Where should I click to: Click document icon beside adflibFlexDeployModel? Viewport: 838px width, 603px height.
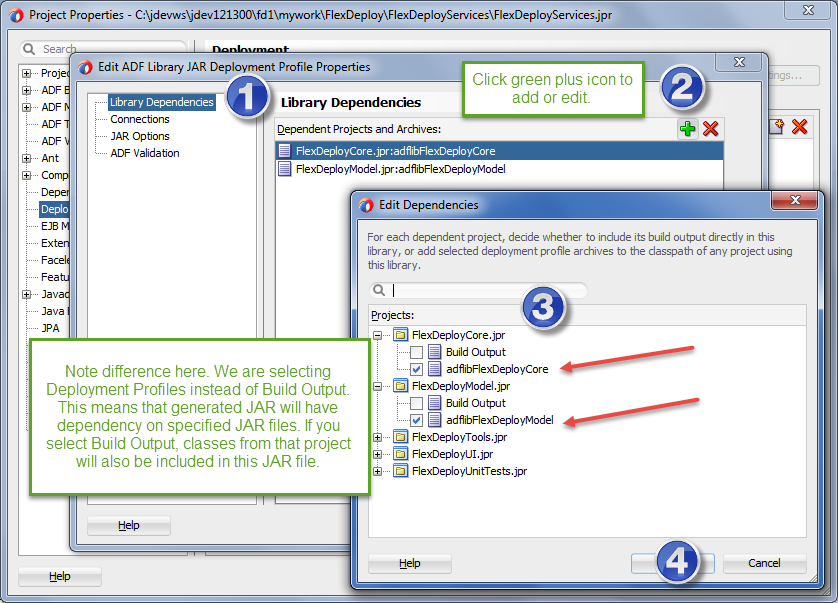(434, 420)
